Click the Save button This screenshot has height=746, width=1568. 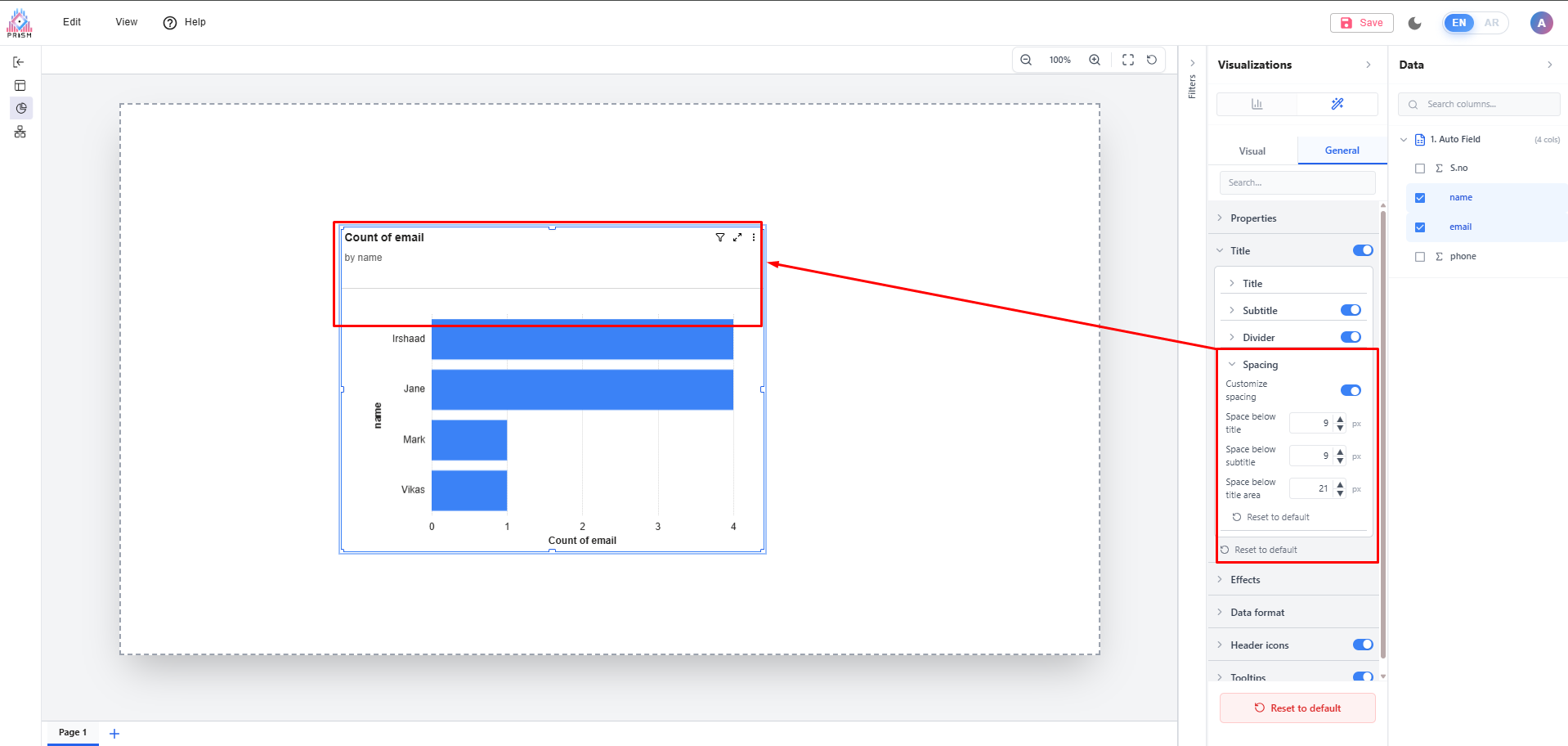pyautogui.click(x=1362, y=23)
